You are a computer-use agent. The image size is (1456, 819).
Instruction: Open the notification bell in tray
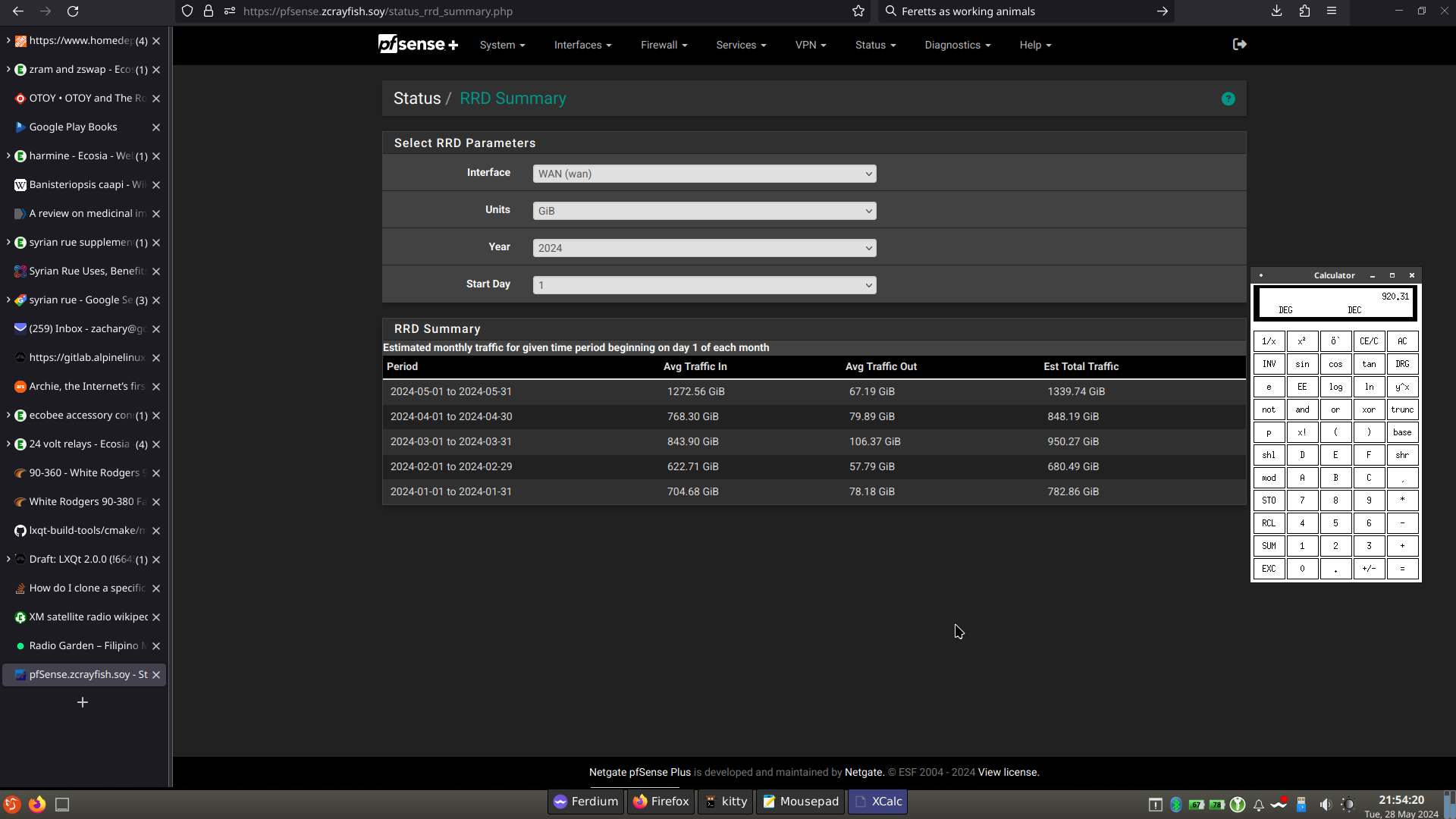click(1258, 805)
